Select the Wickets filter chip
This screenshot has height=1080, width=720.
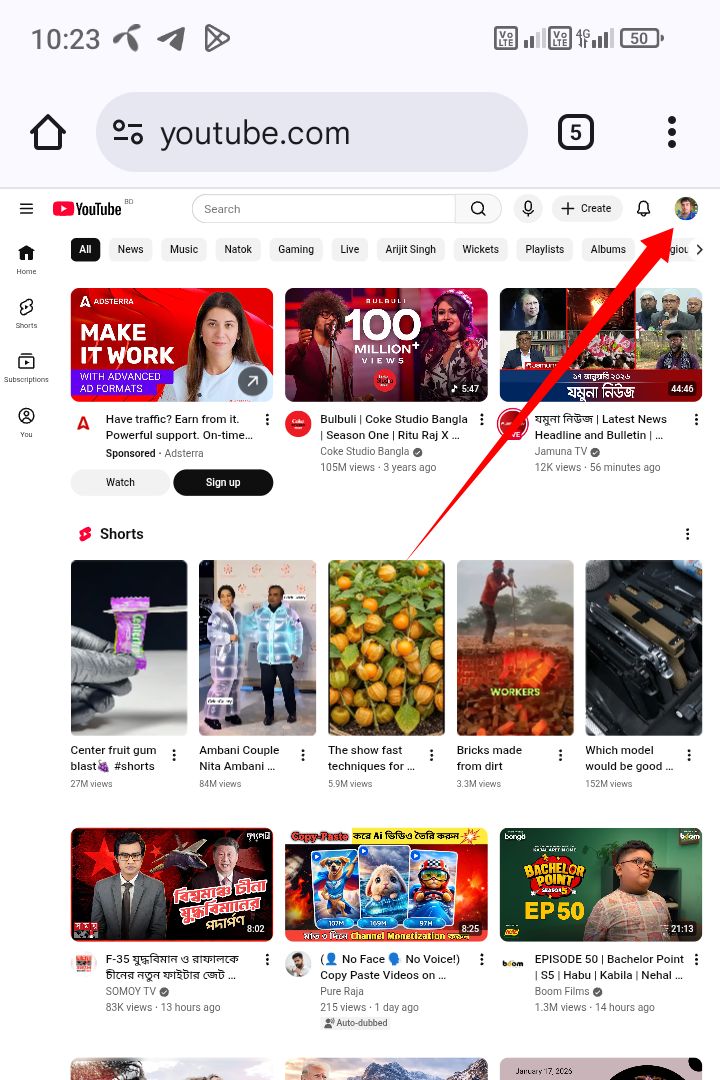coord(480,249)
